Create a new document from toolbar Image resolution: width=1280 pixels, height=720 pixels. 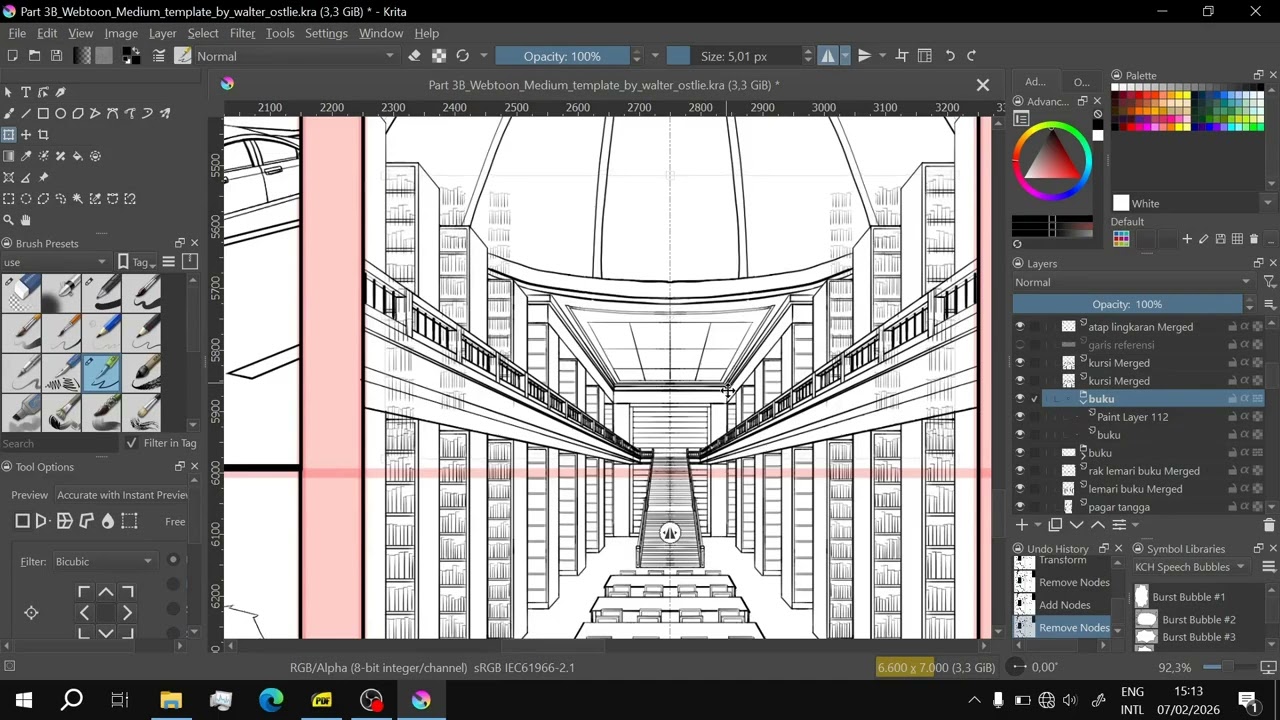point(12,56)
